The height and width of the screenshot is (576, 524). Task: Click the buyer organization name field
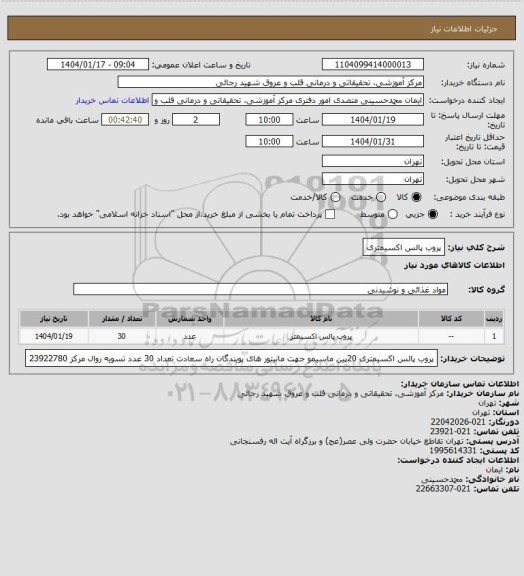[x=270, y=82]
